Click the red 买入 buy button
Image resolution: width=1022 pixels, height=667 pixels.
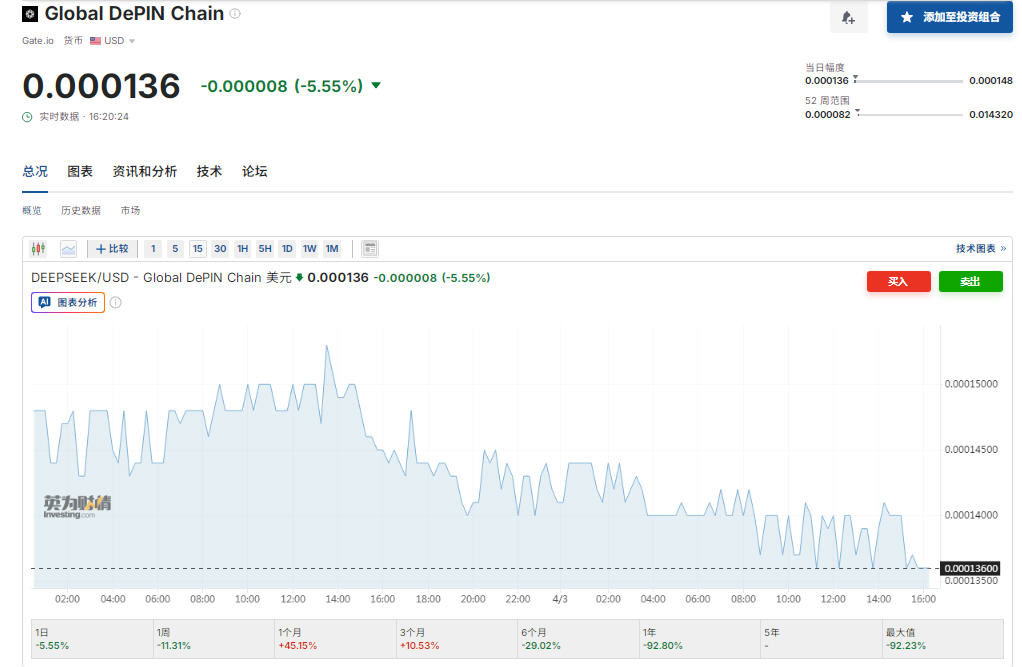(898, 282)
